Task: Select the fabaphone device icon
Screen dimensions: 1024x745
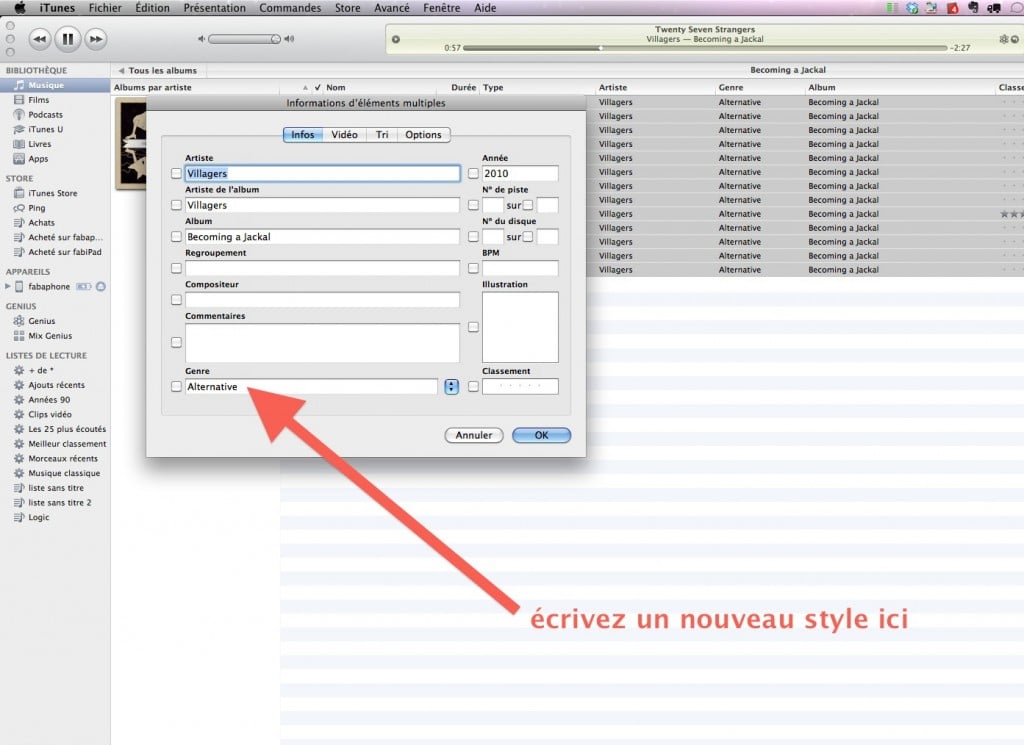Action: tap(19, 287)
